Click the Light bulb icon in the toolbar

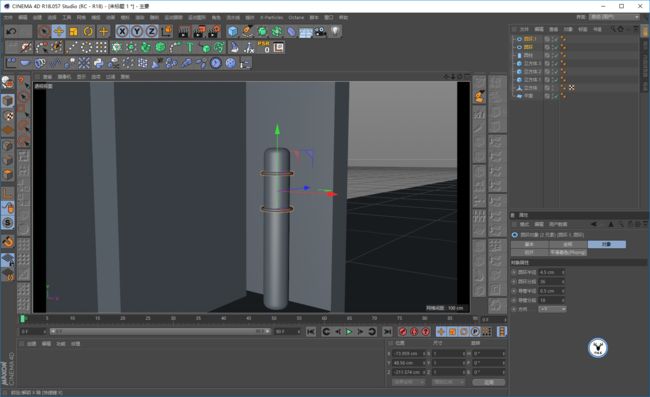(x=335, y=31)
